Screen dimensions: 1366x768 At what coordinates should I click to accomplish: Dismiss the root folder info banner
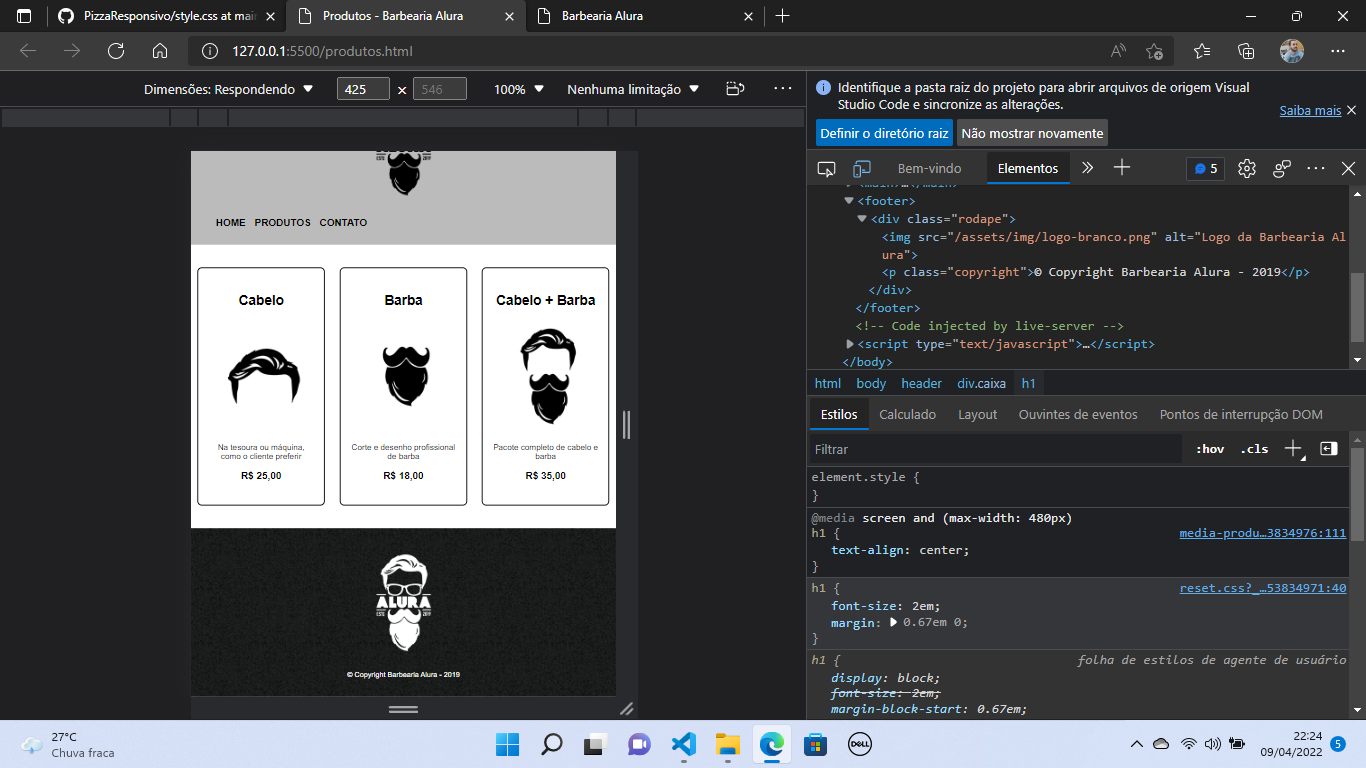(x=1351, y=110)
